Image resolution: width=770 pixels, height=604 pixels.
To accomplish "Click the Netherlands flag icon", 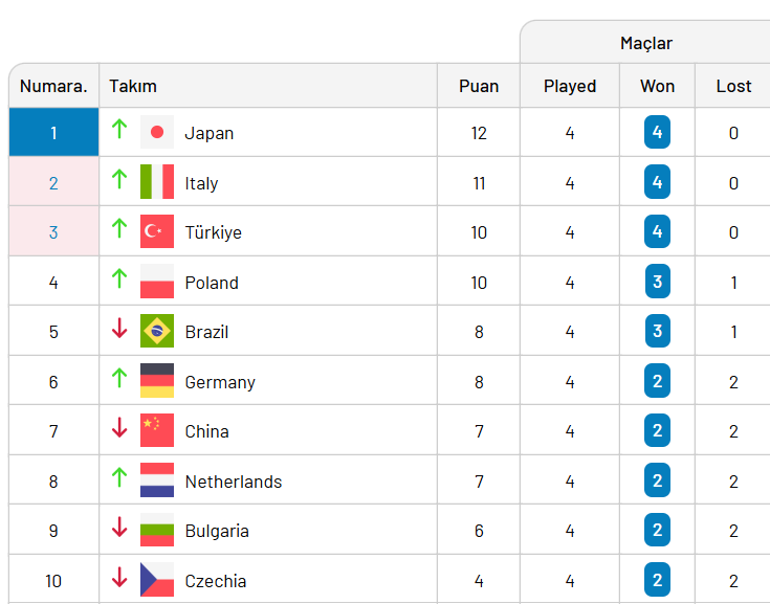I will pos(157,480).
